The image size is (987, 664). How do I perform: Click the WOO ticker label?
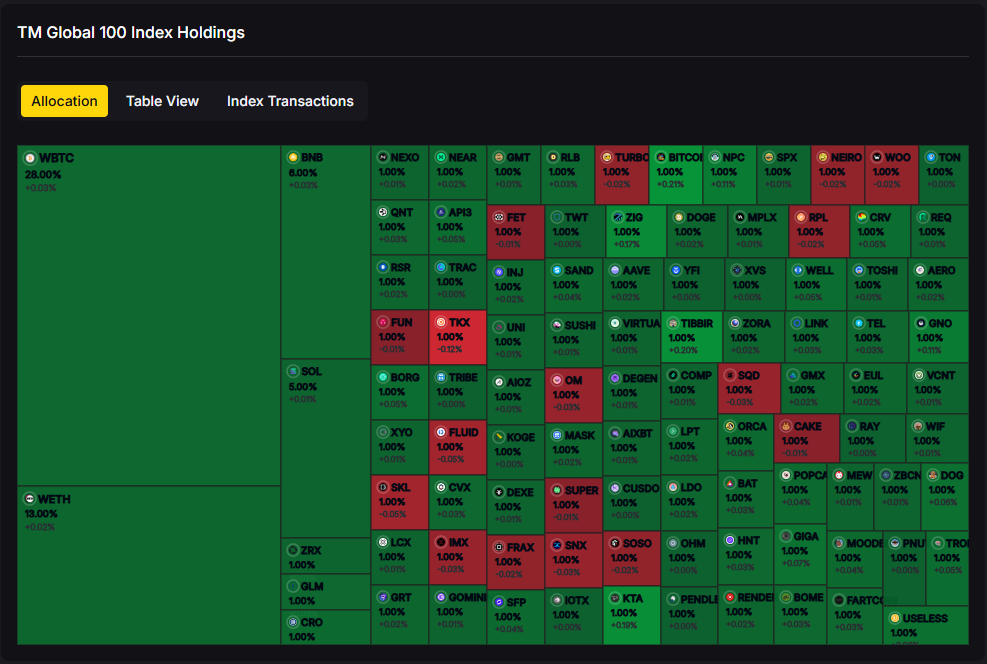[x=898, y=157]
